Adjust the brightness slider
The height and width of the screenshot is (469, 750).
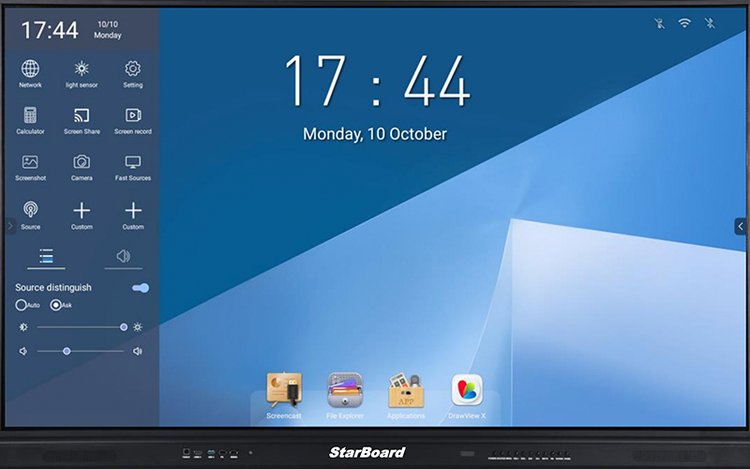pos(80,327)
